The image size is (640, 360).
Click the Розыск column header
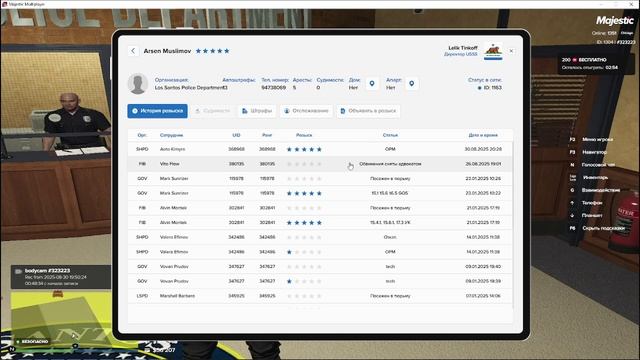point(304,135)
